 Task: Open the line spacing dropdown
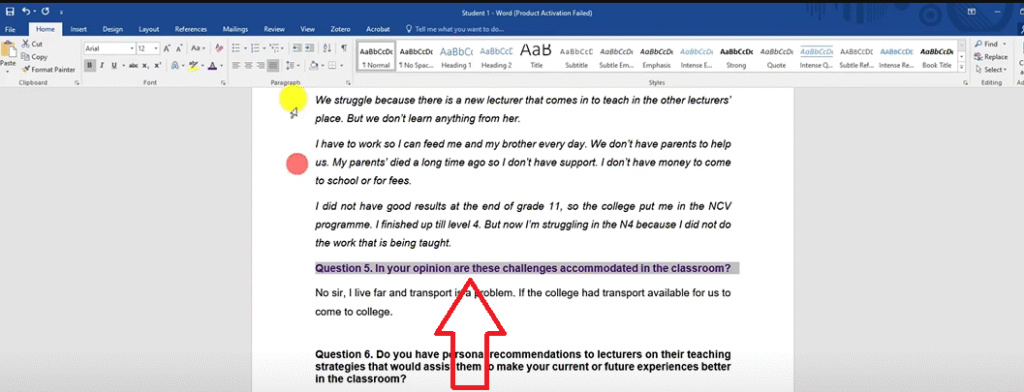[x=292, y=65]
